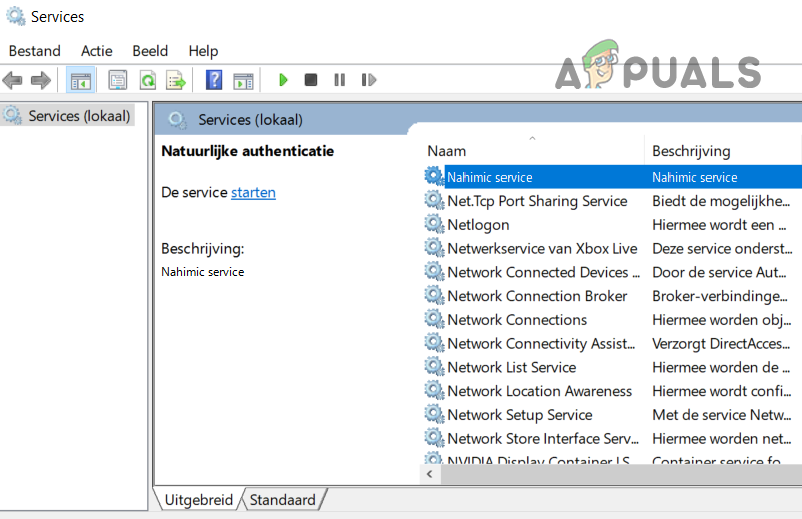Click the Services (lokaal) pane header
Screen dimensions: 802x519
pos(251,120)
